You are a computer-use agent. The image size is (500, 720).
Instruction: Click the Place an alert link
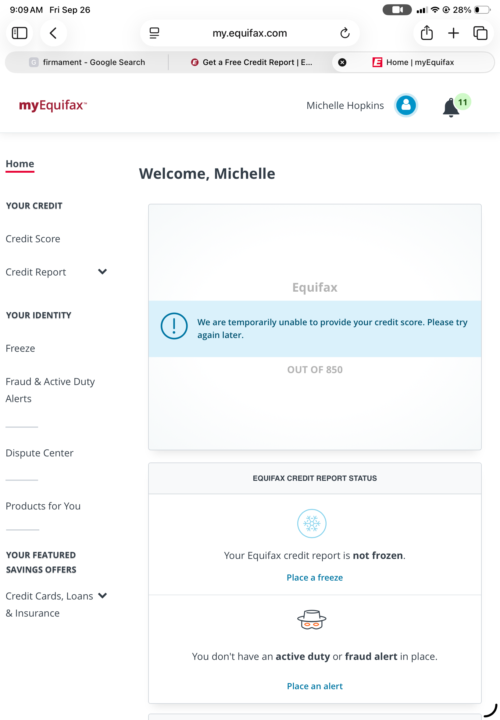click(315, 686)
